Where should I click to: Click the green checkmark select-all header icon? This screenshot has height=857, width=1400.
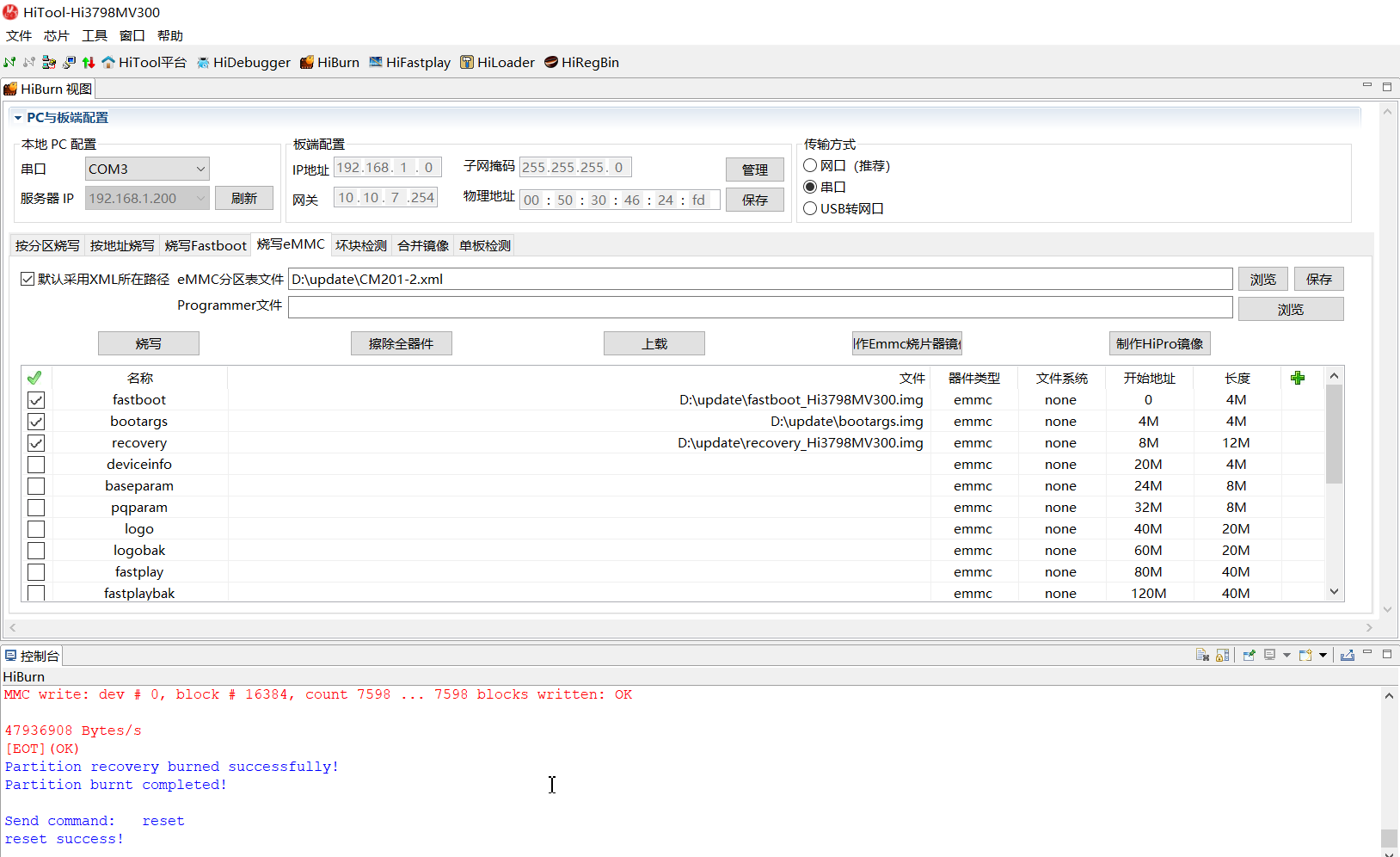pos(34,378)
